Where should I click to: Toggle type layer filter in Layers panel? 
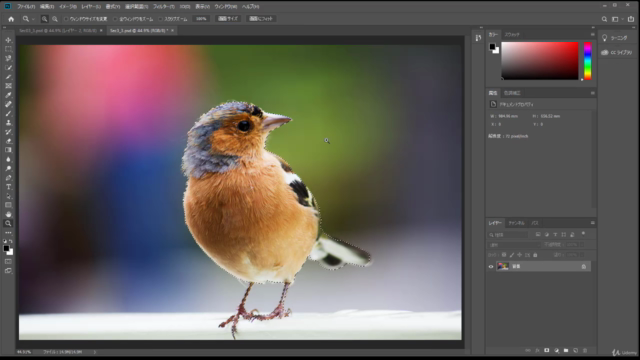(x=555, y=235)
